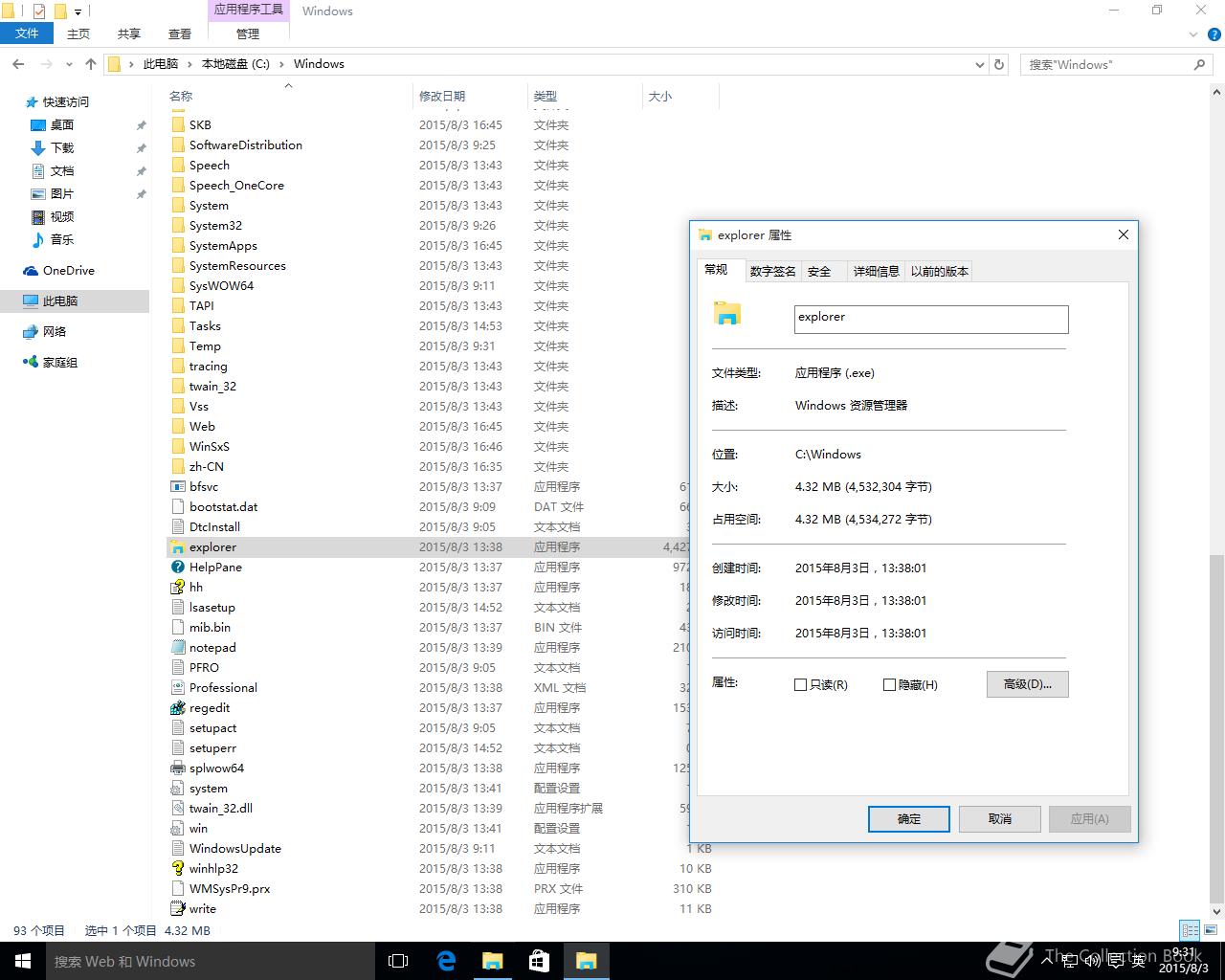Click the winhlp32 question mark icon

(177, 869)
